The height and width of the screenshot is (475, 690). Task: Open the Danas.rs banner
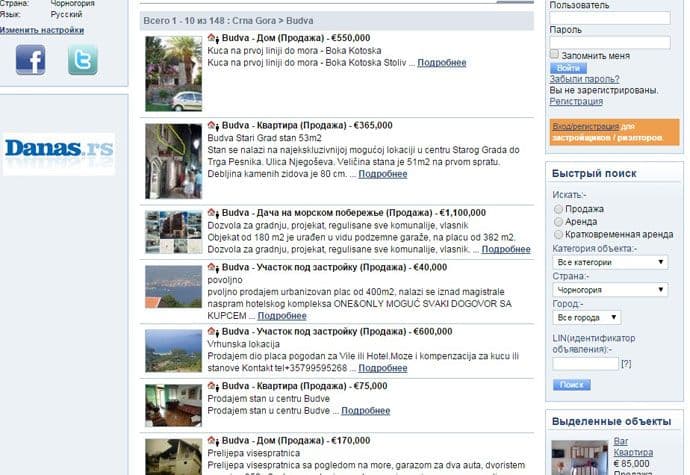point(59,154)
